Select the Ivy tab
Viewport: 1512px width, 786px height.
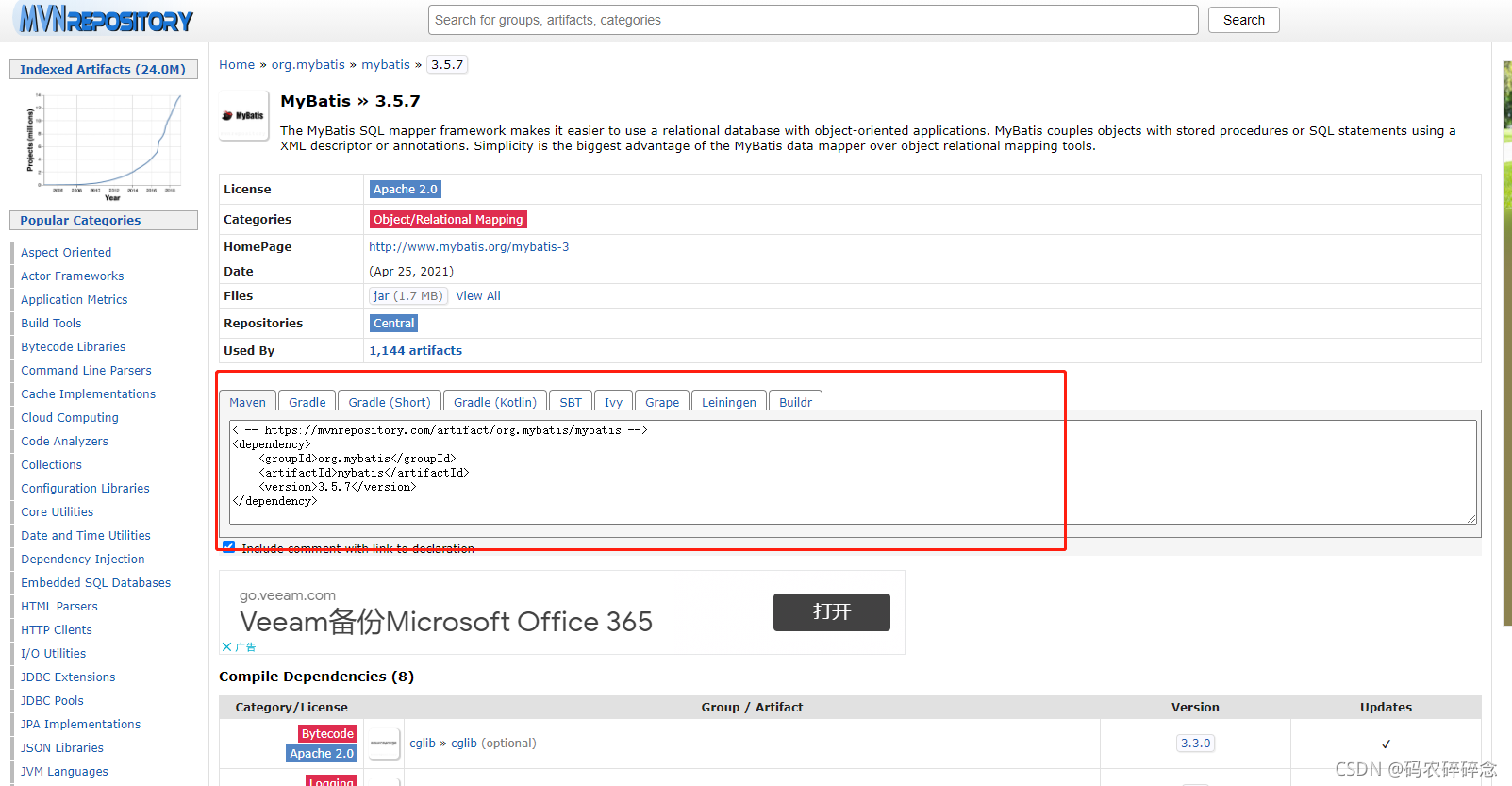[613, 402]
